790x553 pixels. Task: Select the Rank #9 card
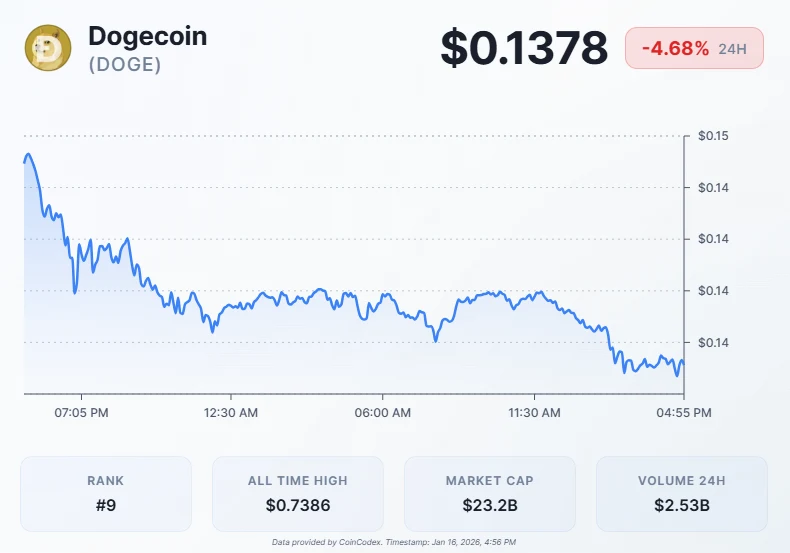106,493
